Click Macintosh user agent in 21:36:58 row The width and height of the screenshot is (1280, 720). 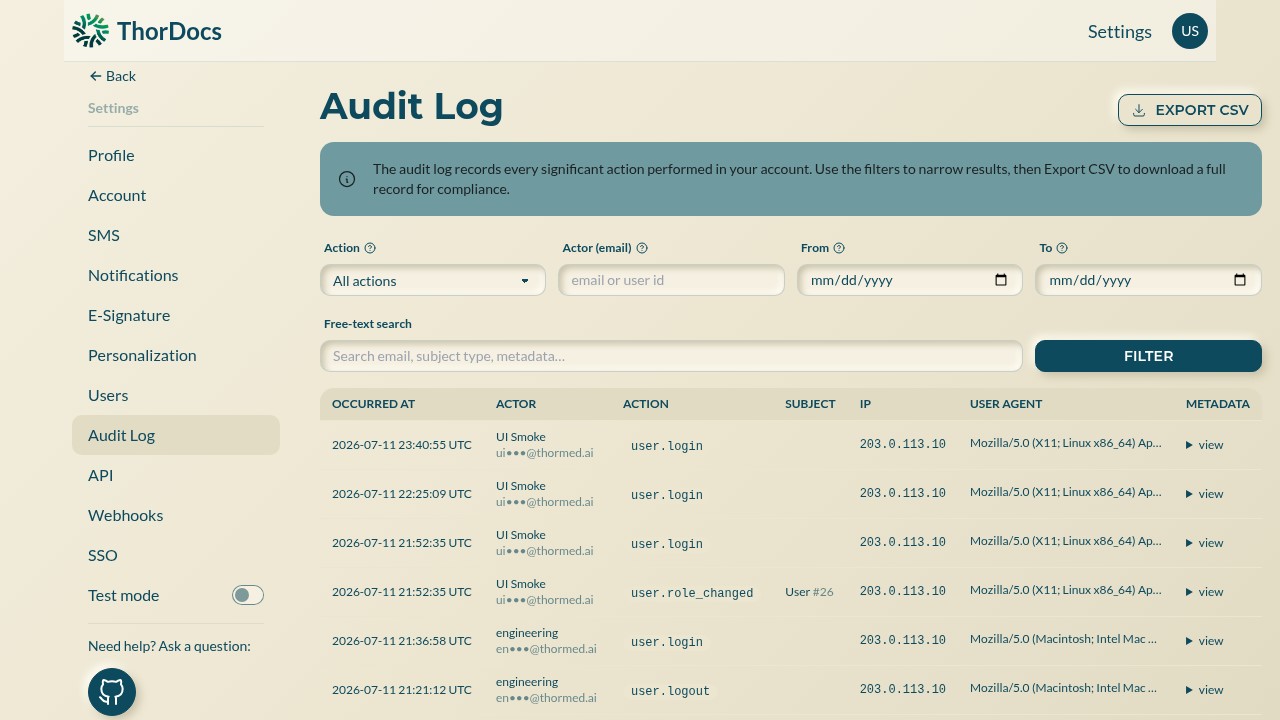[x=1063, y=639]
